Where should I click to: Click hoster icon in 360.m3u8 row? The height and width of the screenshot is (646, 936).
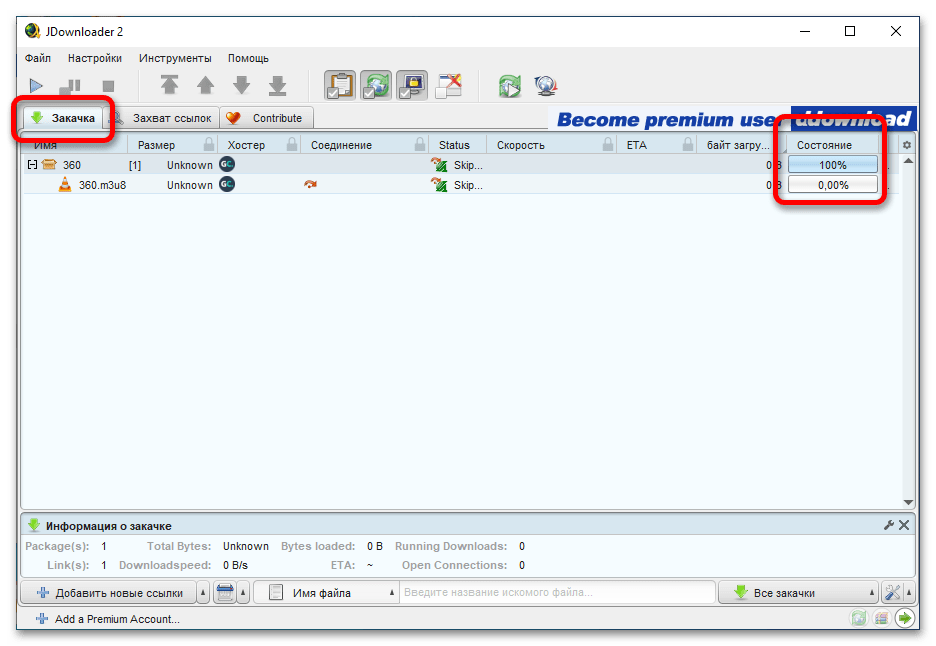227,184
